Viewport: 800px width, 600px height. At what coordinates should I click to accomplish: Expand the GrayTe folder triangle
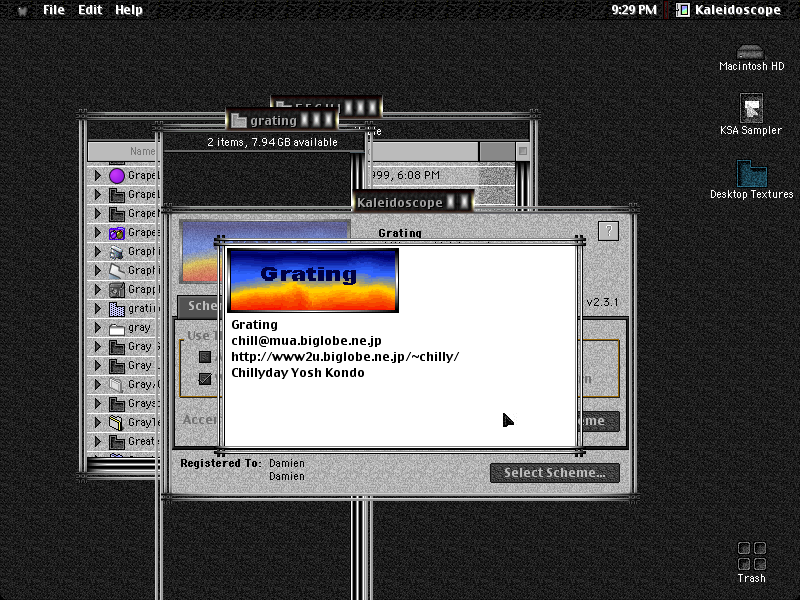point(98,422)
